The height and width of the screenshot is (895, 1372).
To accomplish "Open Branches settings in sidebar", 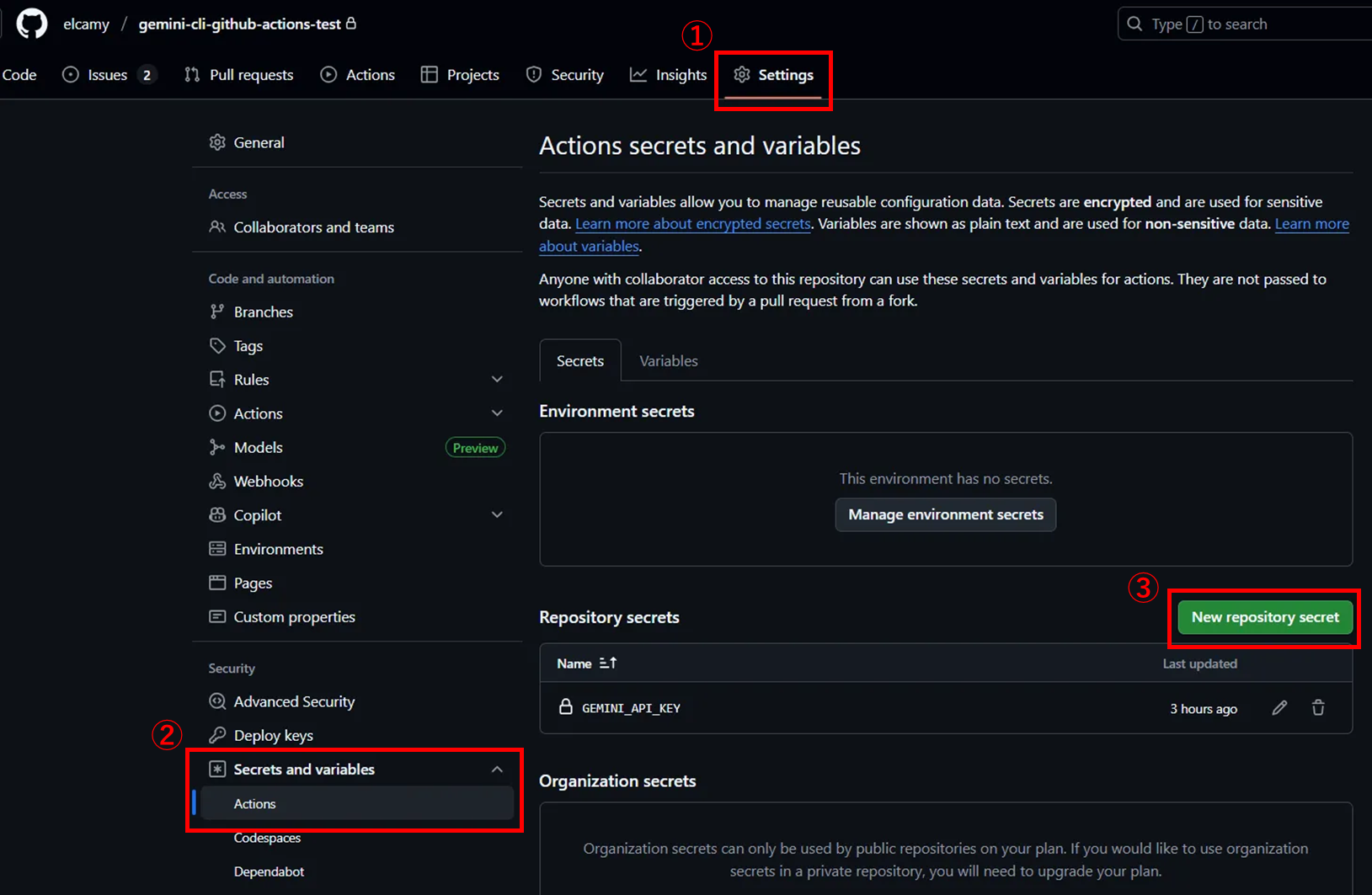I will (x=263, y=312).
